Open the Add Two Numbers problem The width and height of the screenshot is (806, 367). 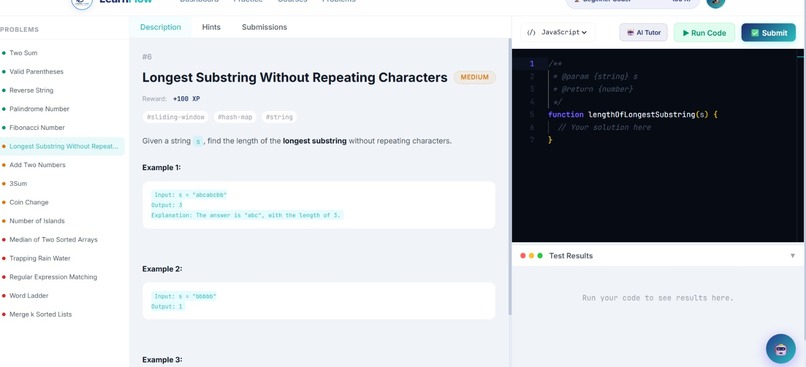(x=62, y=165)
